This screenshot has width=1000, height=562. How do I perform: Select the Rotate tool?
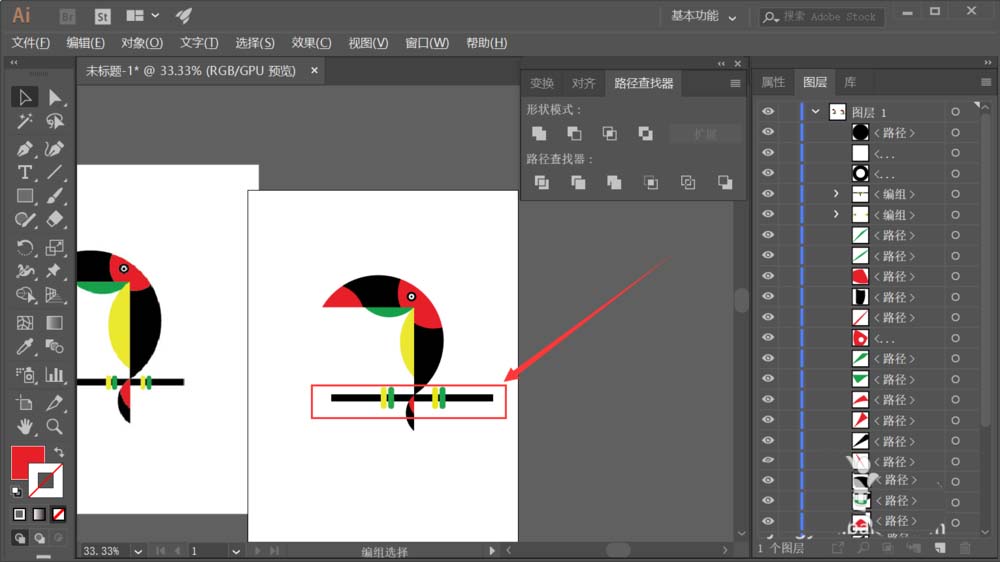coord(24,248)
